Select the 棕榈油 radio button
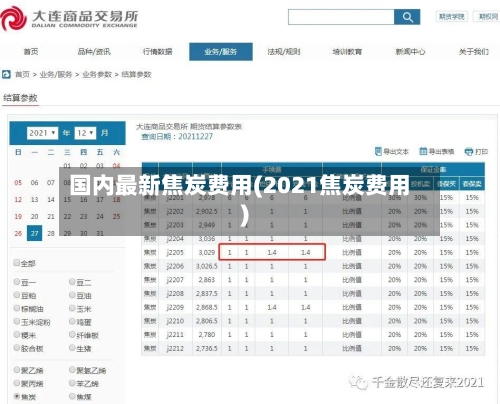The image size is (500, 404). (x=17, y=308)
